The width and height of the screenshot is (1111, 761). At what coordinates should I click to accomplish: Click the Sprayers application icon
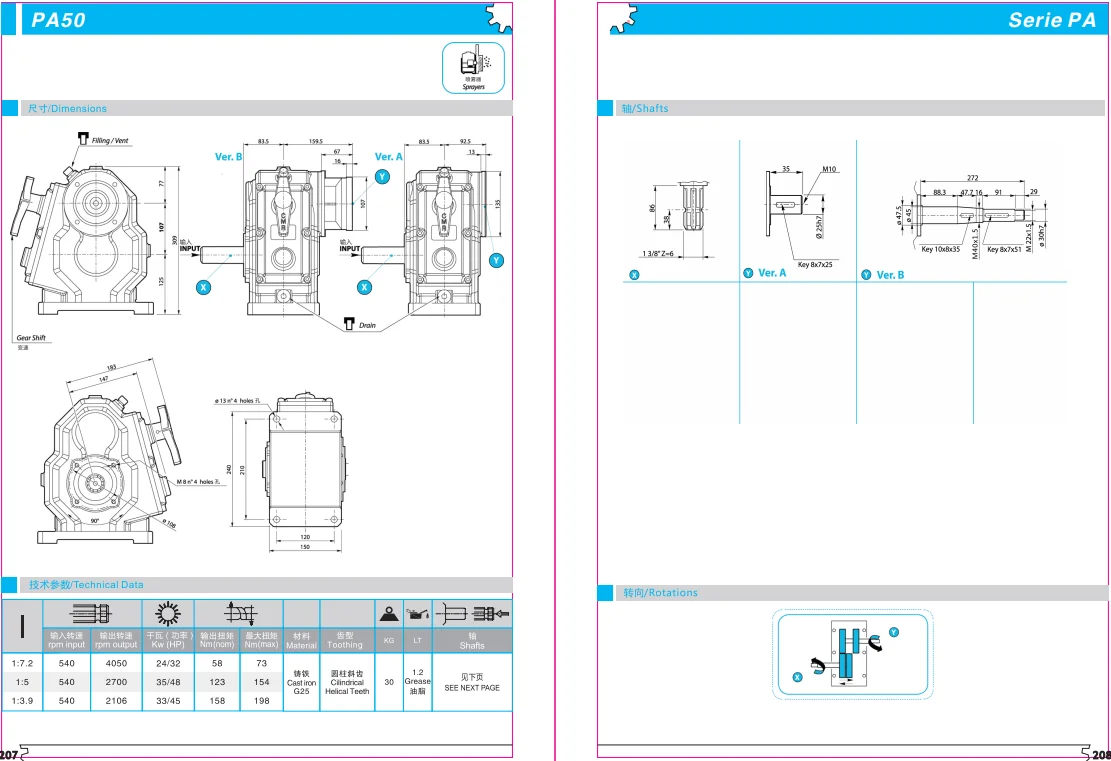pos(473,67)
